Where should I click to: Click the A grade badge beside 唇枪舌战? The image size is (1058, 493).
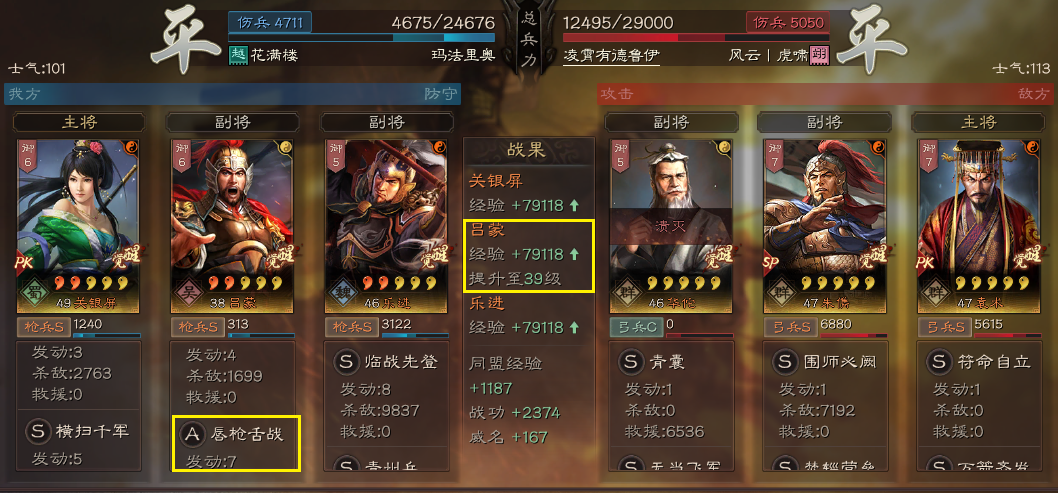click(191, 434)
